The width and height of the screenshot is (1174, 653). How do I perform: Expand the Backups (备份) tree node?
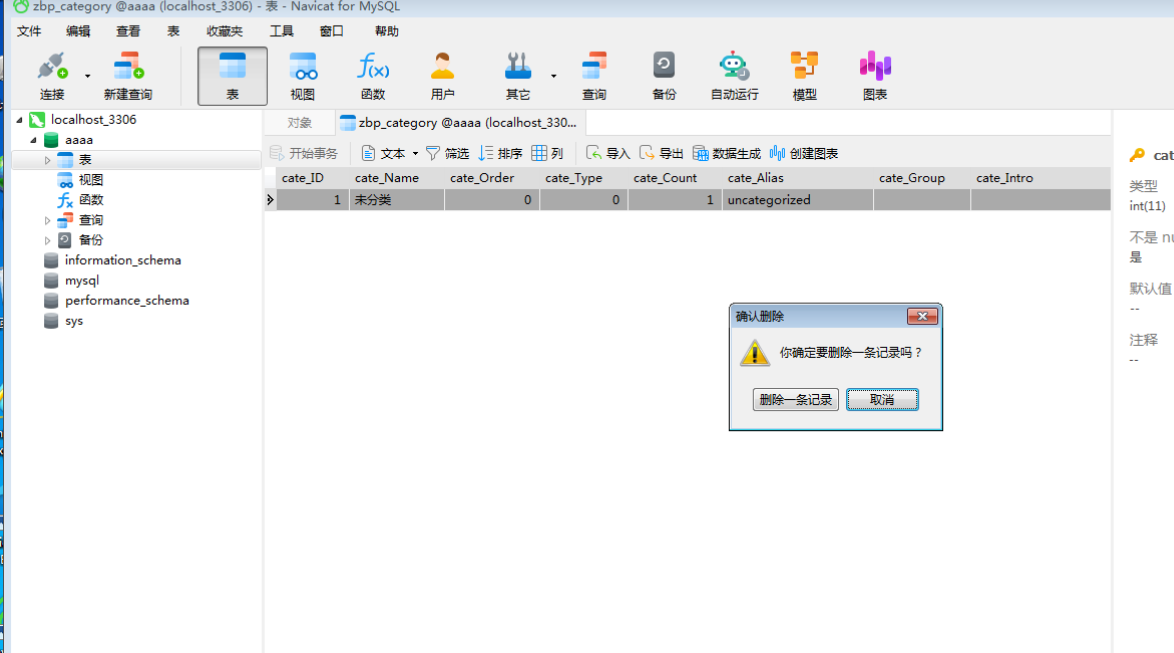pos(47,240)
